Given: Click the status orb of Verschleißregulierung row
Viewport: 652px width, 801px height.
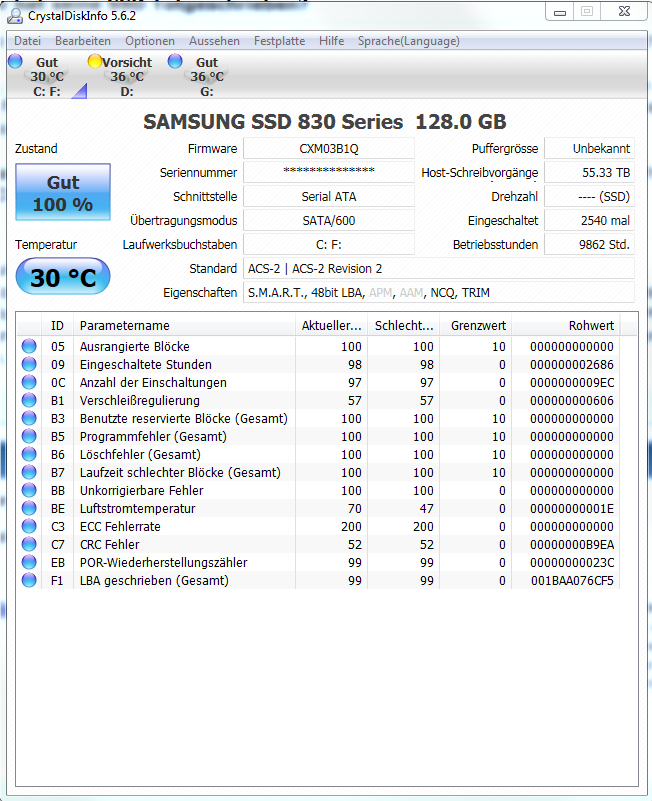Looking at the screenshot, I should pyautogui.click(x=29, y=400).
